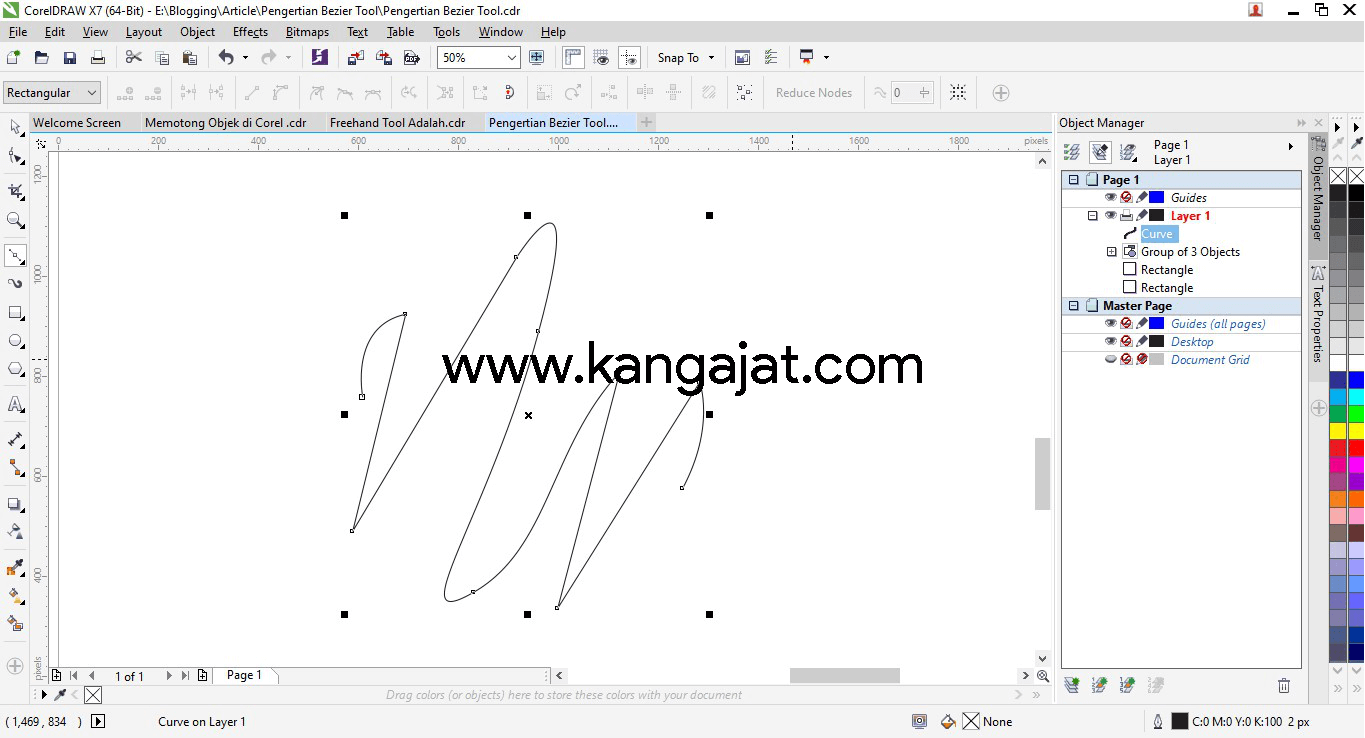Click the horizontal scrollbar below the canvas

(845, 675)
